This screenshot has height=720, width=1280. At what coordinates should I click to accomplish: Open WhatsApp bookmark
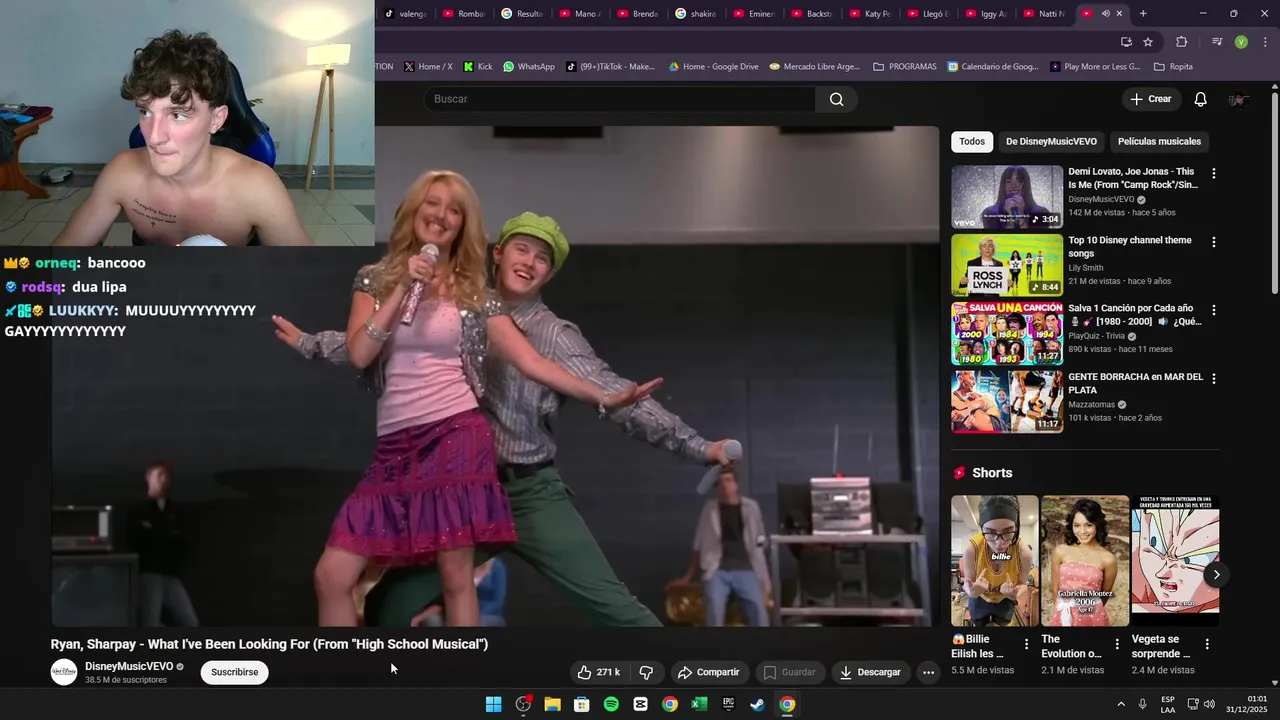click(x=529, y=67)
